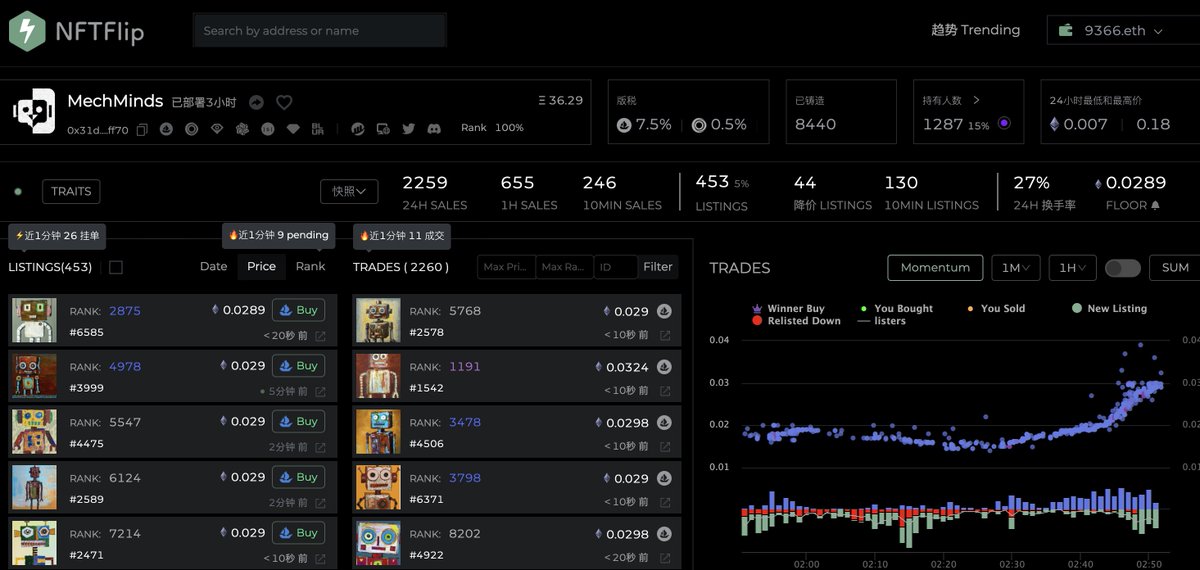The width and height of the screenshot is (1200, 570).
Task: Click the floor alert bell icon
Action: coord(1156,205)
